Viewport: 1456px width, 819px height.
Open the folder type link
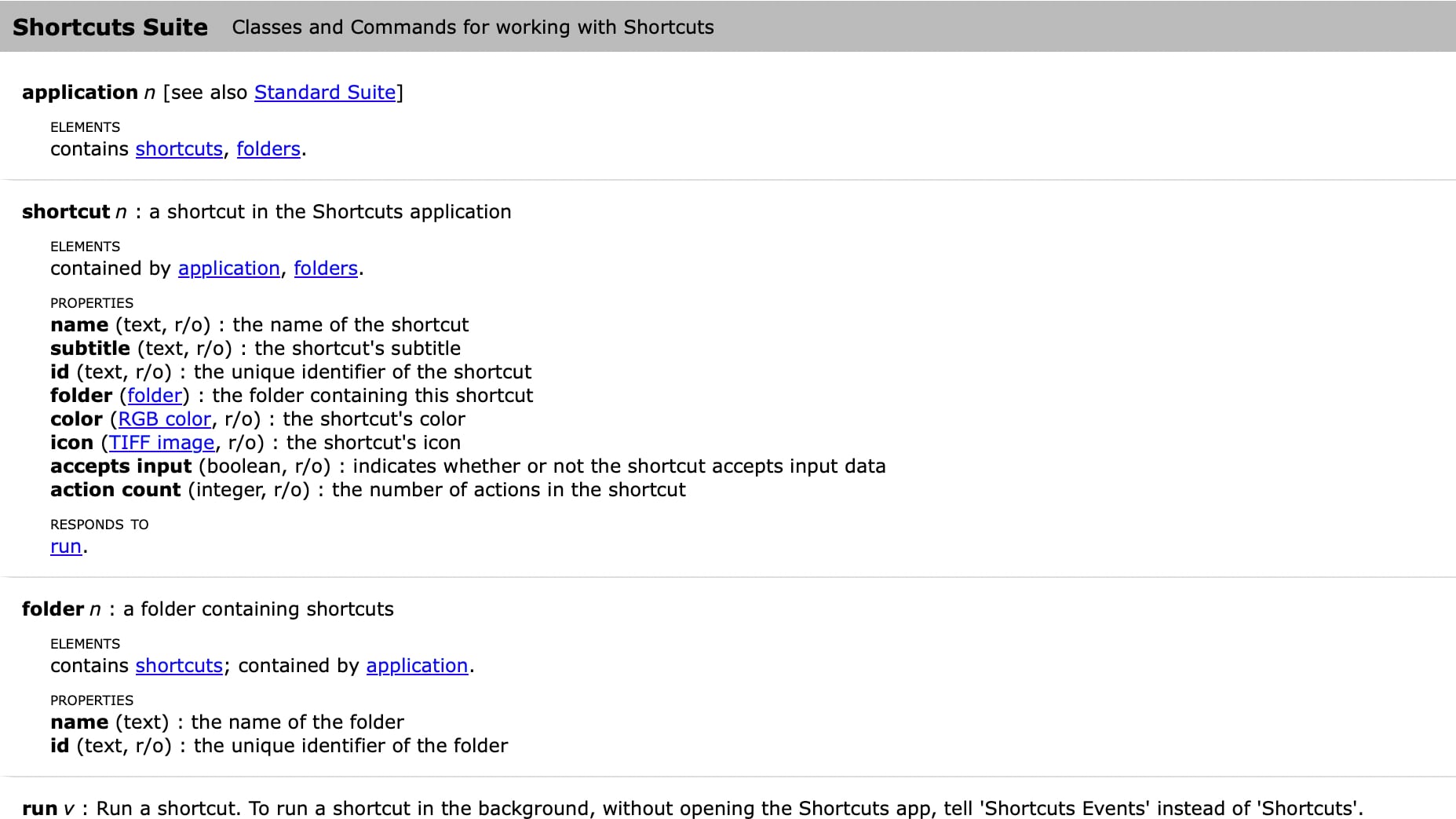[155, 396]
